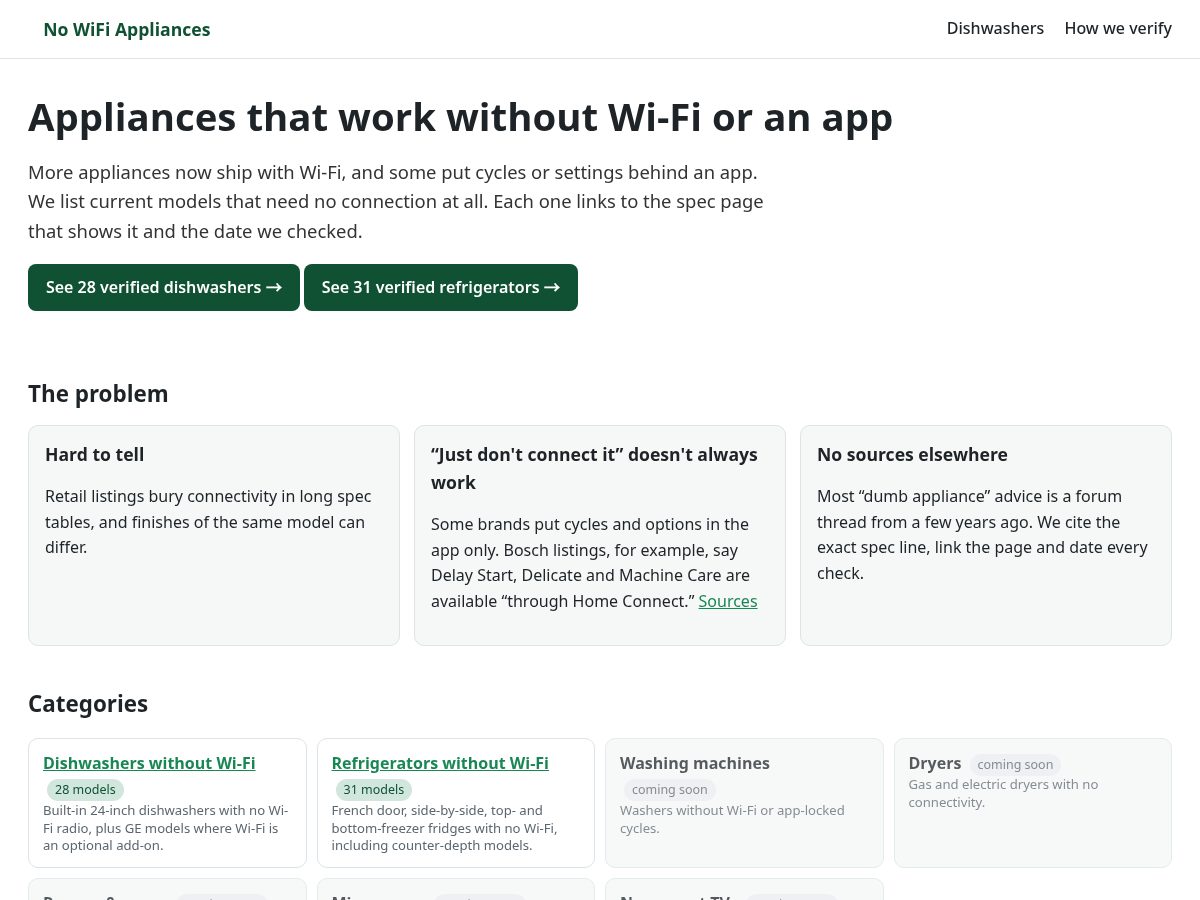Image resolution: width=1200 pixels, height=900 pixels.
Task: Click Retail listings bury connectivity paragraph
Action: 208,522
